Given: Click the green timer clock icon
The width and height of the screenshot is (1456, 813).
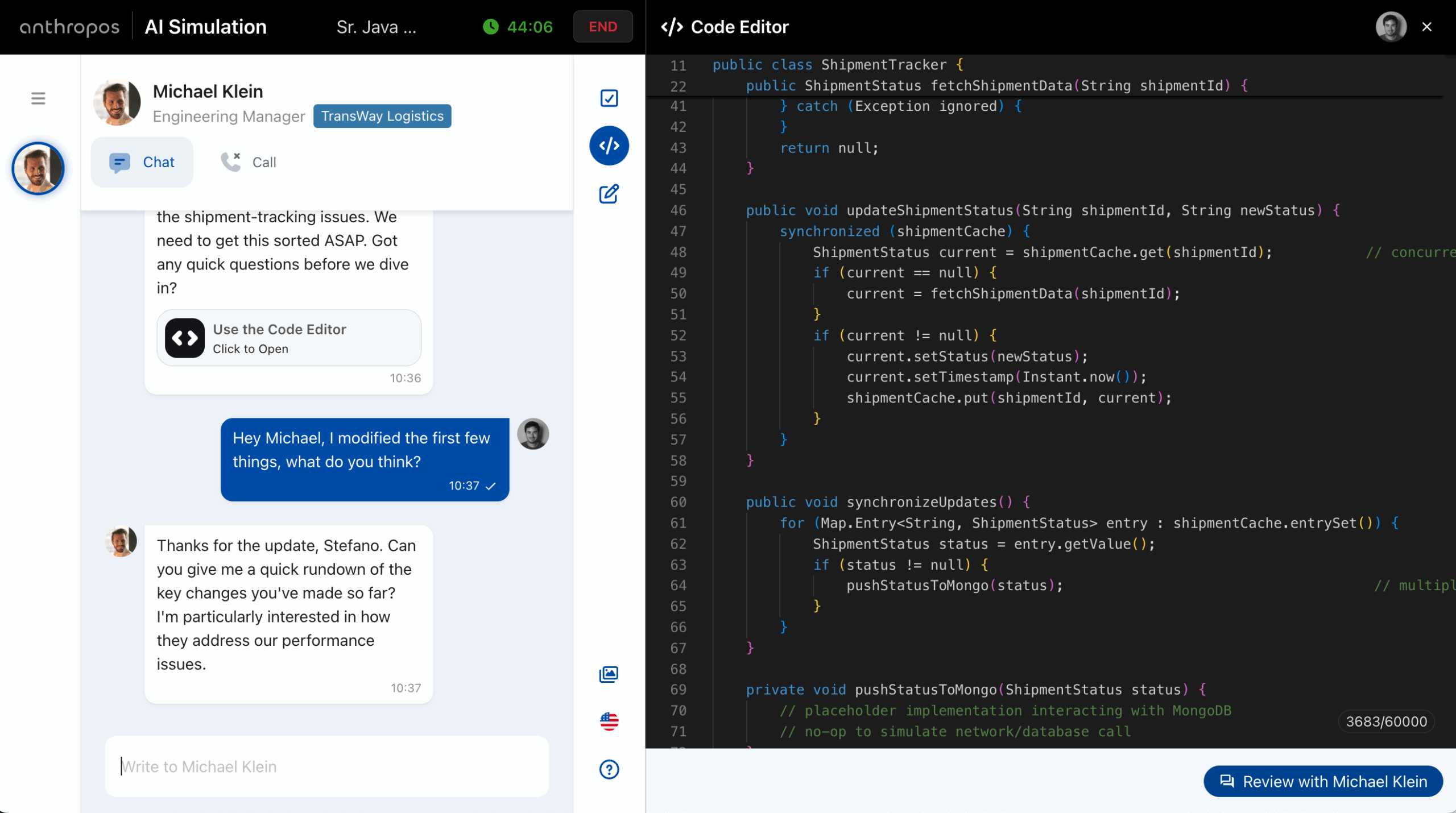Looking at the screenshot, I should [490, 27].
